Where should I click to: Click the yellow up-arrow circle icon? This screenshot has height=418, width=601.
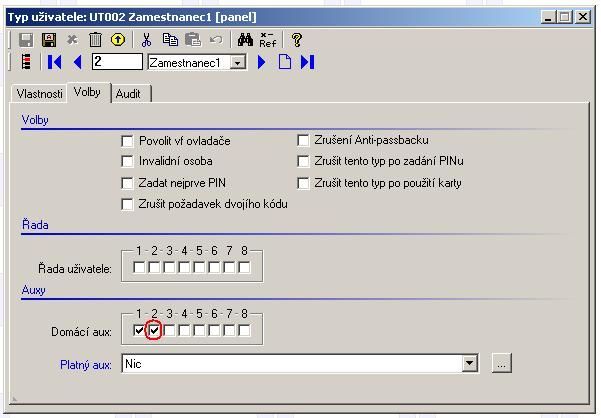(x=118, y=40)
